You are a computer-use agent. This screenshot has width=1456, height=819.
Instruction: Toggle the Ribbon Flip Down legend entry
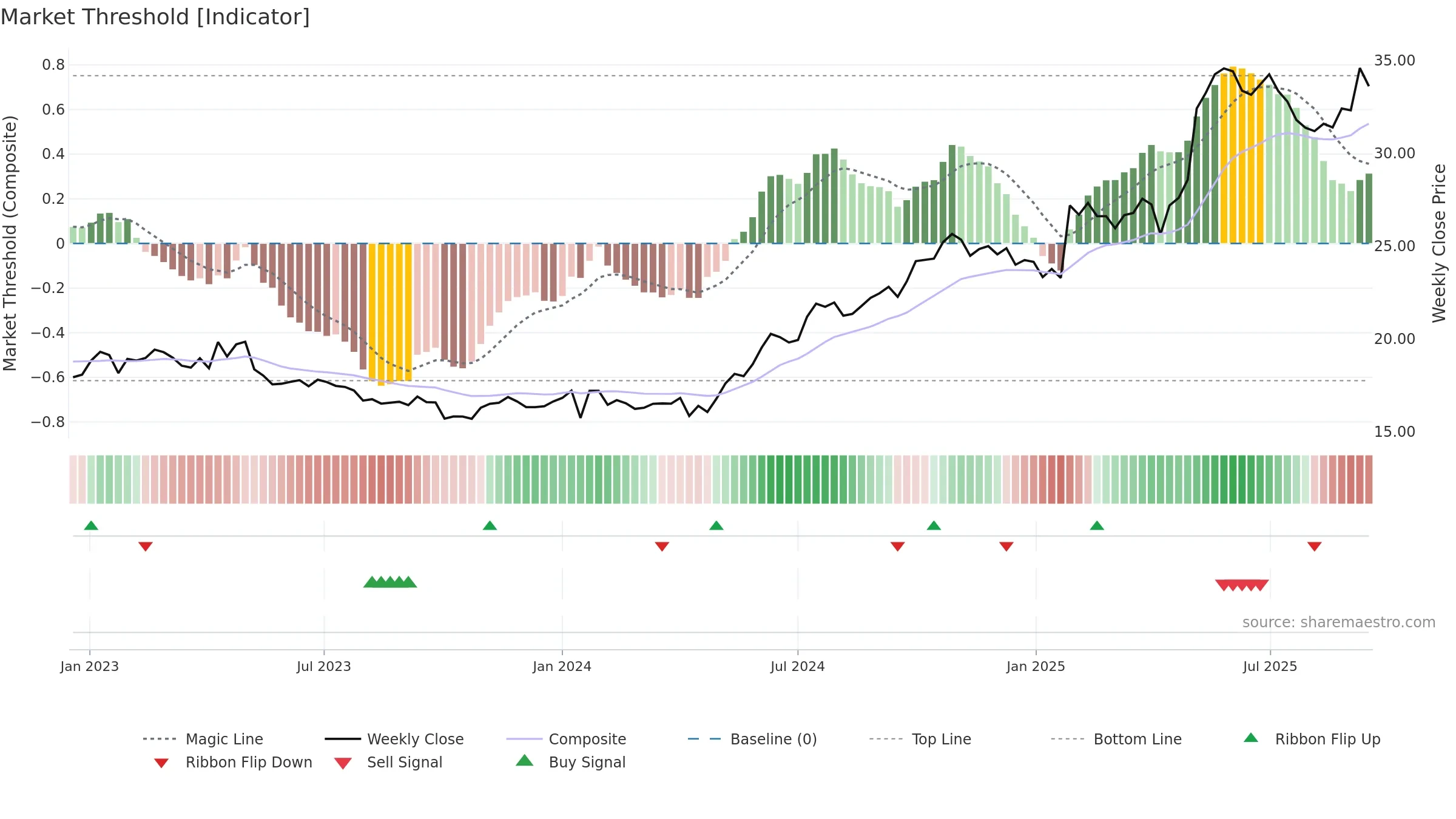pyautogui.click(x=232, y=762)
